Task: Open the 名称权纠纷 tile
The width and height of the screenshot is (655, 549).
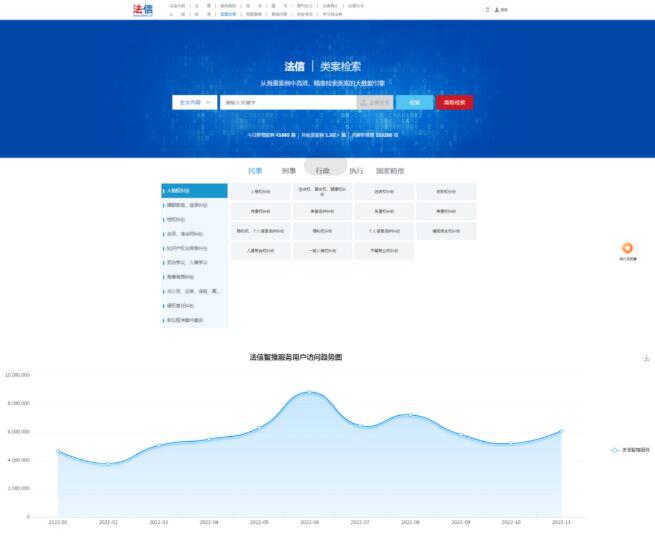Action: click(x=446, y=191)
